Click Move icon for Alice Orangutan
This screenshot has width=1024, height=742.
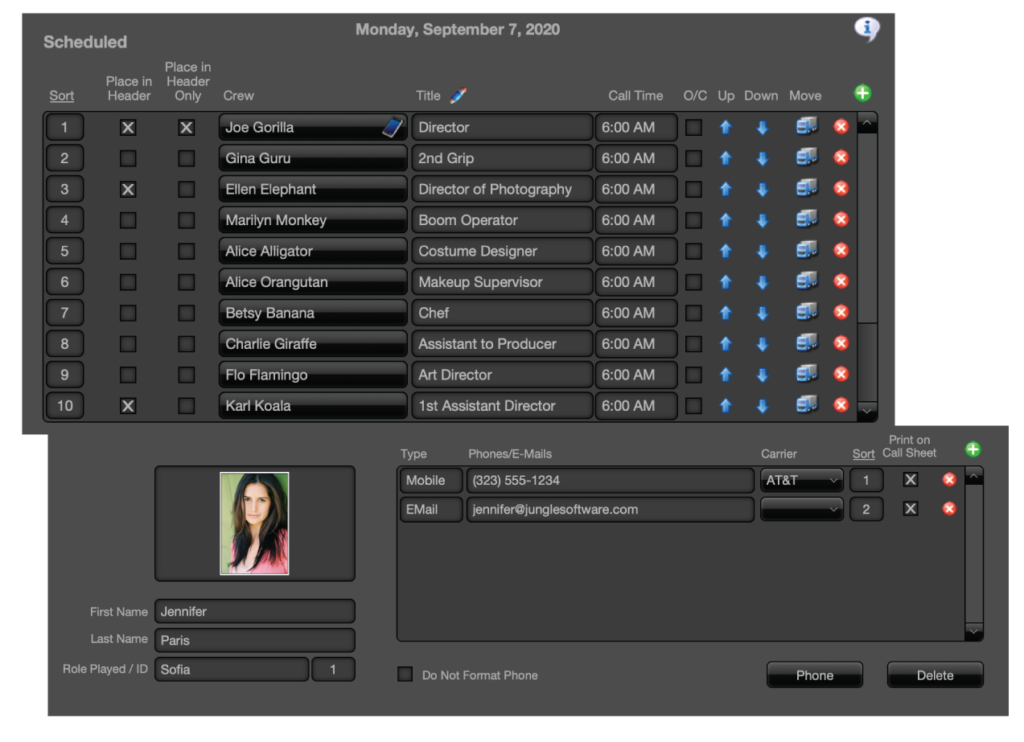[x=807, y=281]
